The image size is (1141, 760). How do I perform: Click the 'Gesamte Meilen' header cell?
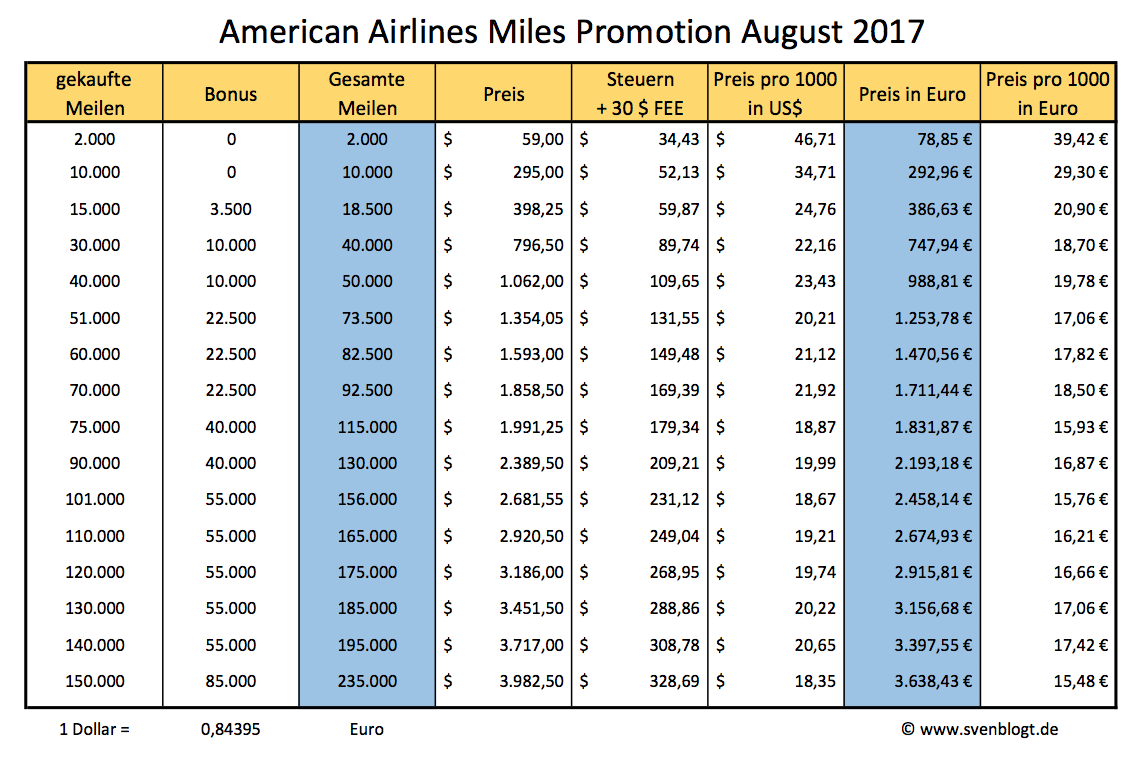[x=367, y=93]
